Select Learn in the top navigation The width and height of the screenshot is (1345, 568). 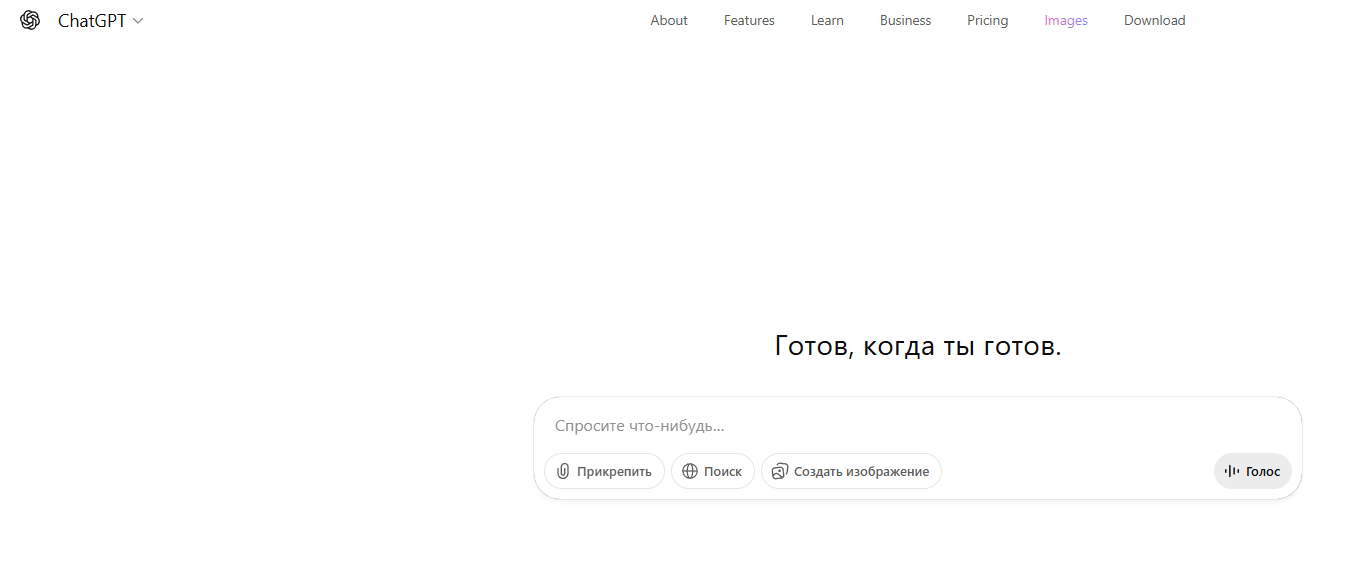click(x=827, y=21)
